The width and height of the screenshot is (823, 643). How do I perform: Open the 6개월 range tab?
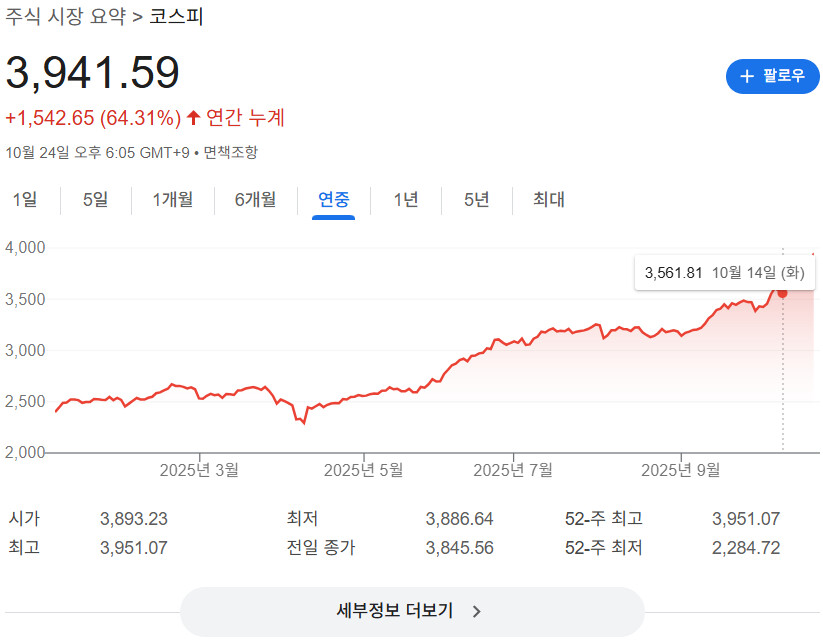click(x=255, y=199)
